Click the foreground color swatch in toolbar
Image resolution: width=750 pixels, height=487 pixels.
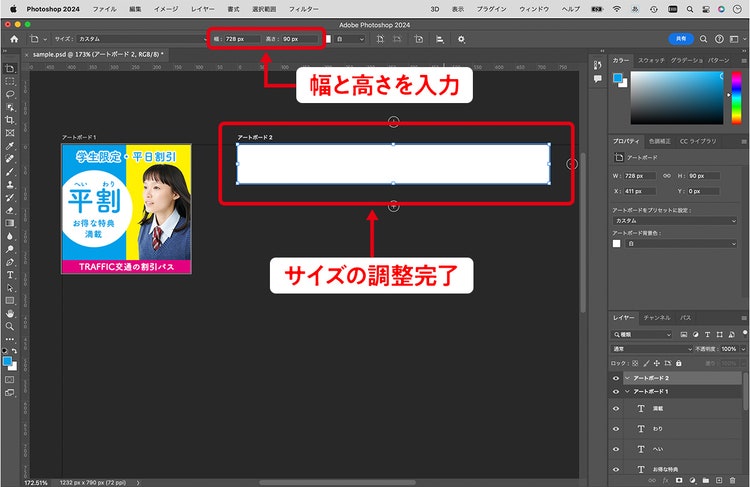(x=7, y=361)
